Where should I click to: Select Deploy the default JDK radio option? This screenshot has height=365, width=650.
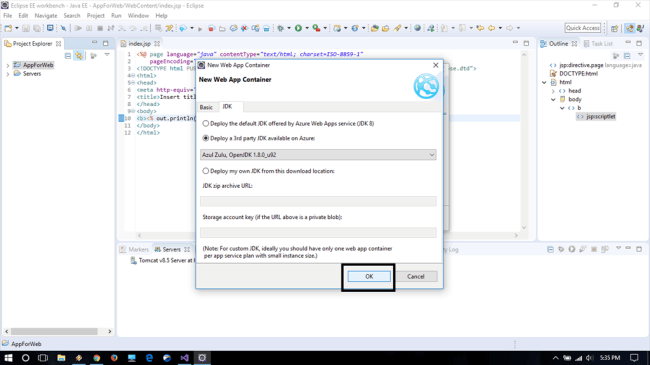pyautogui.click(x=206, y=124)
